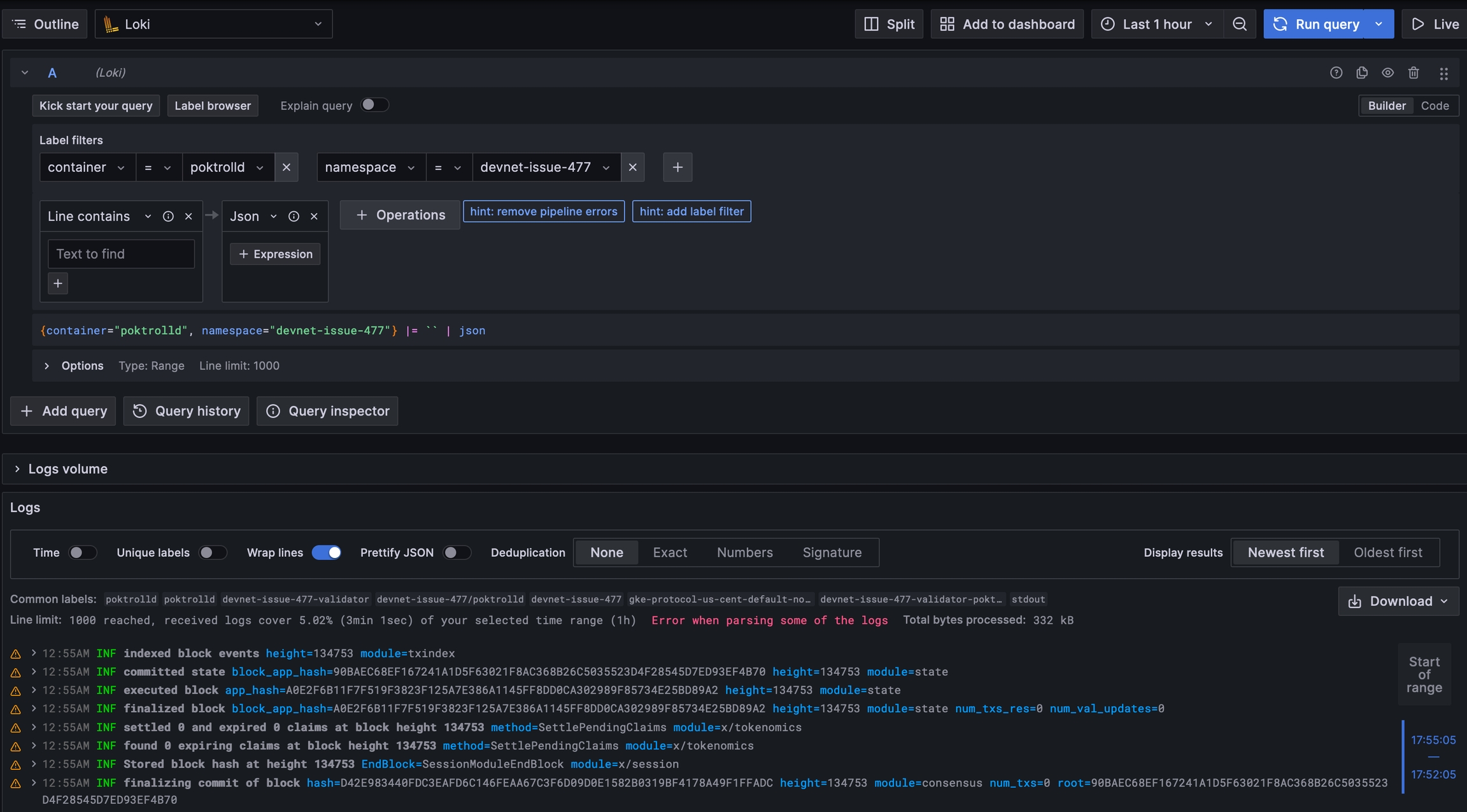Viewport: 1467px width, 812px height.
Task: Enable Prettify JSON toggle
Action: [457, 552]
